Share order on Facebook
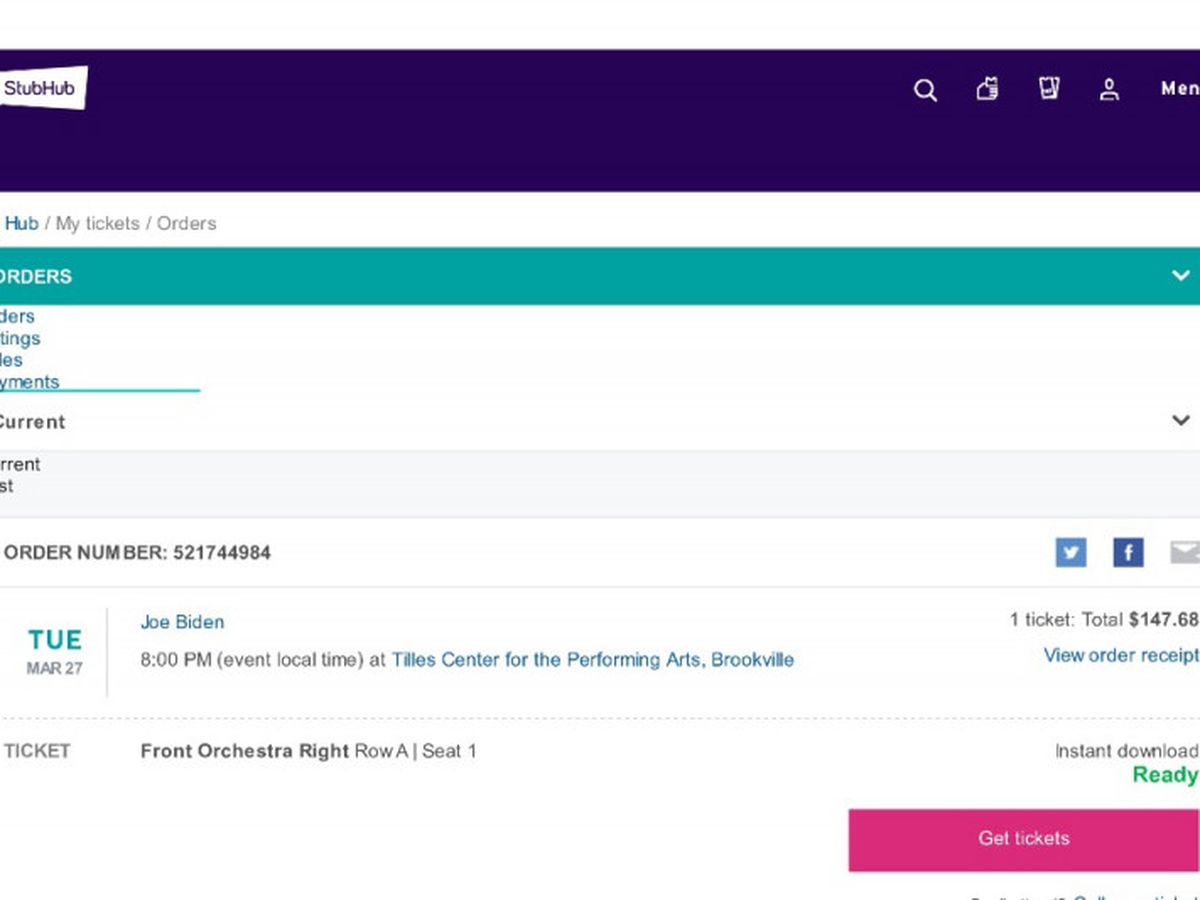 (x=1128, y=552)
